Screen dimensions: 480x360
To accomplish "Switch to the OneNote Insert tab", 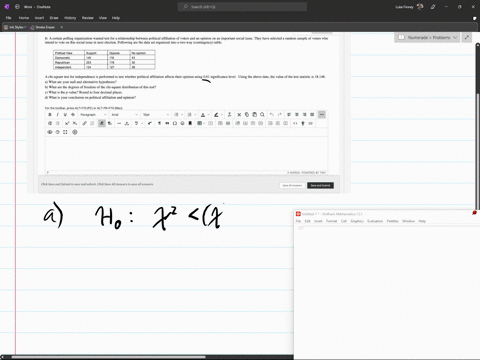I will (39, 18).
